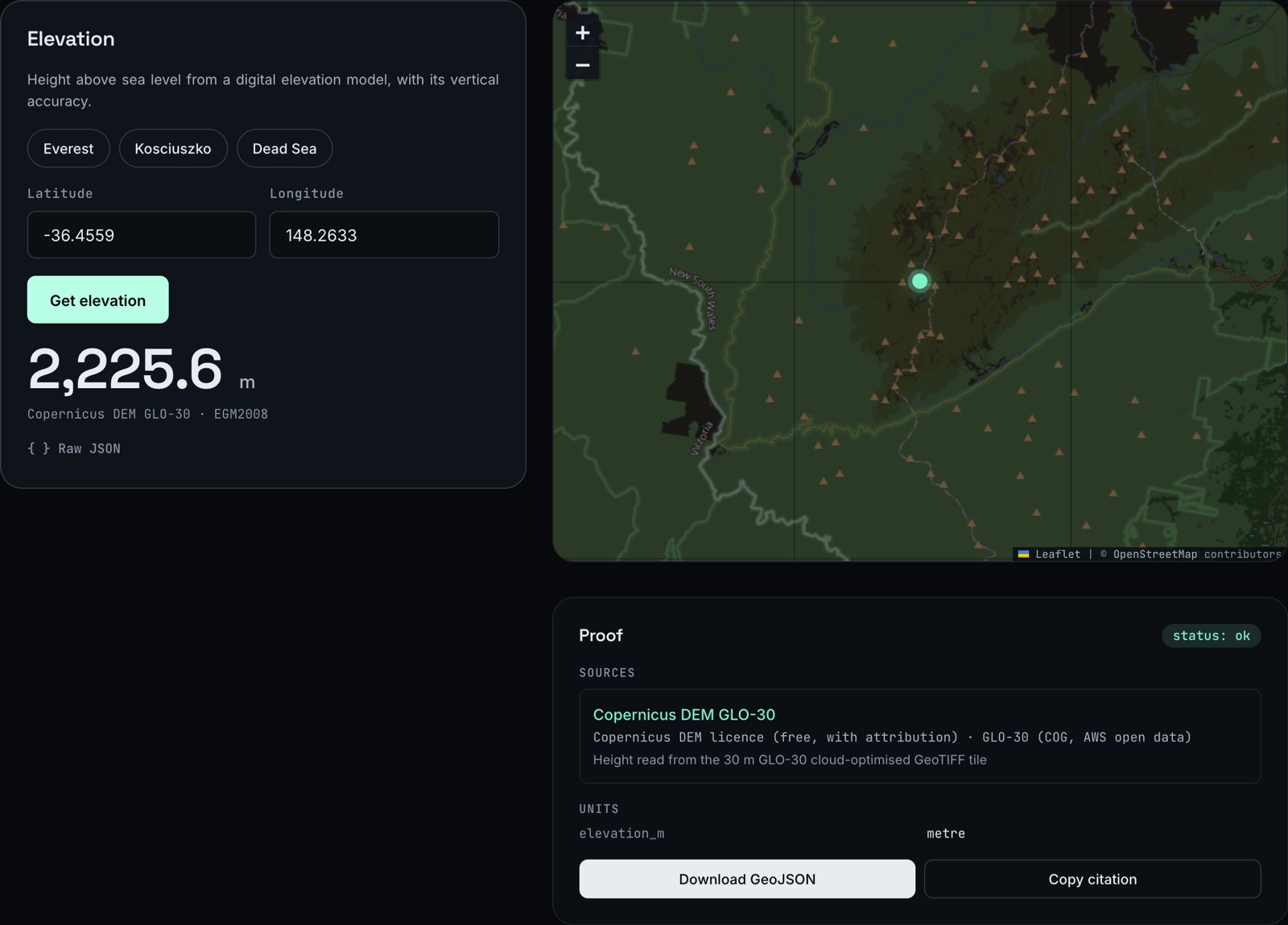Expand the Raw JSON section
Viewport: 1288px width, 925px height.
click(74, 448)
